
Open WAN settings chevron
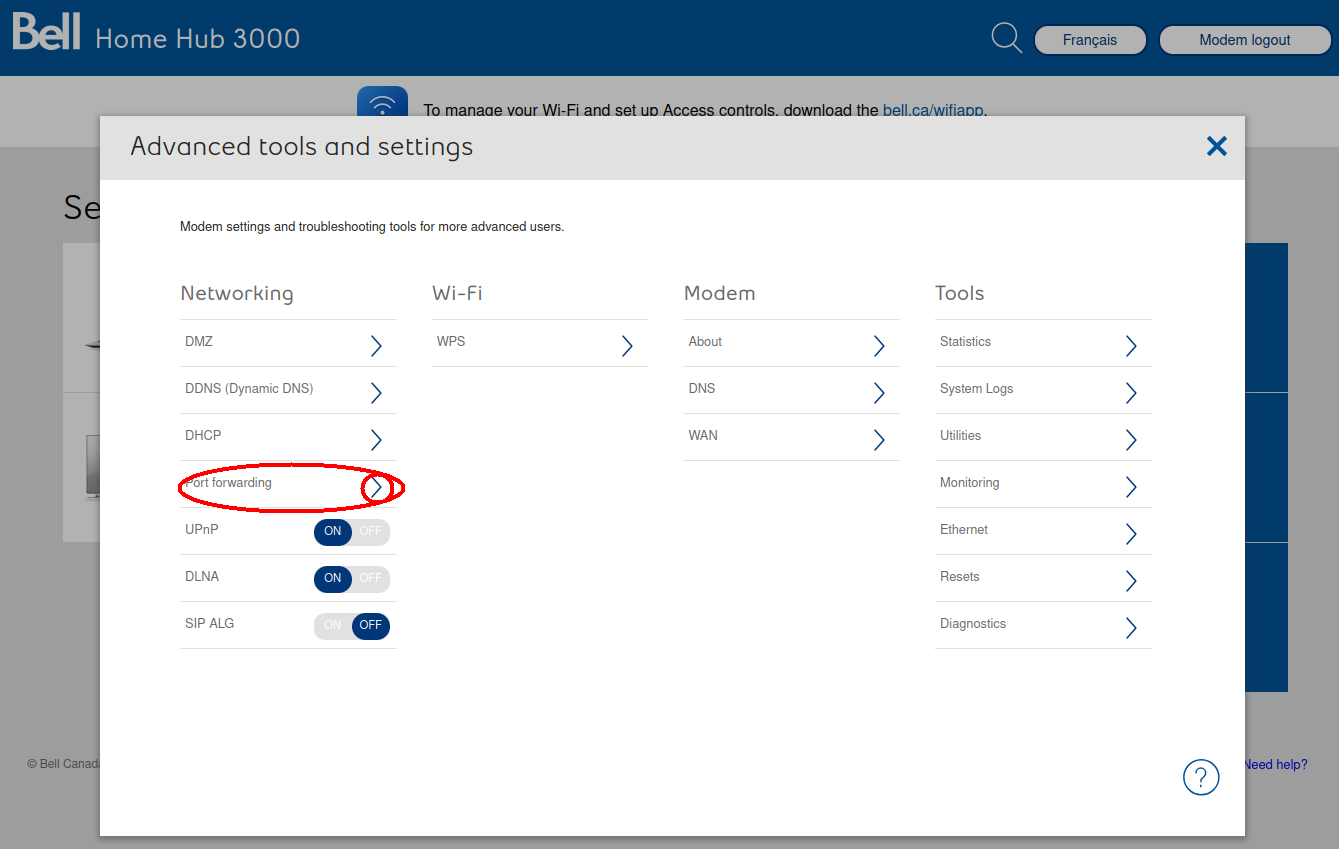click(x=879, y=440)
